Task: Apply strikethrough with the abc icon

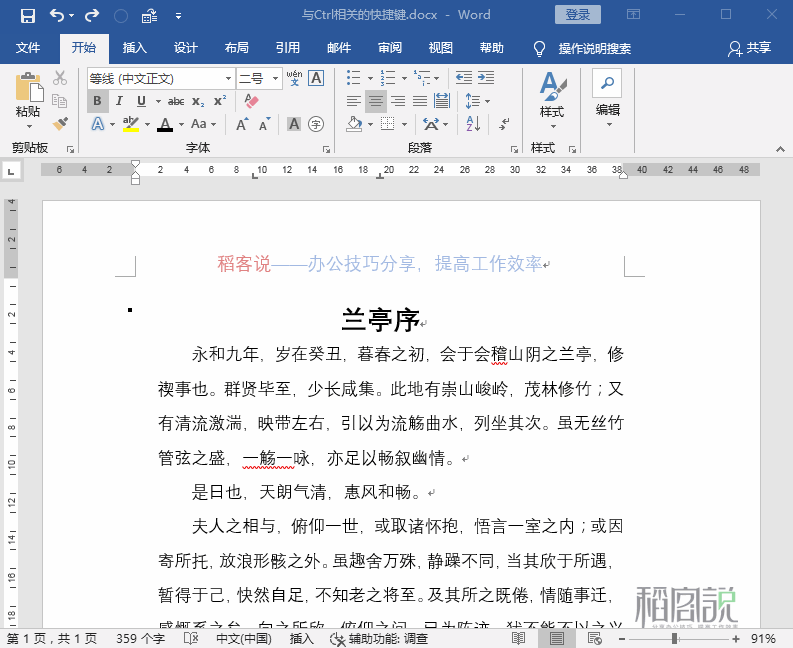Action: (x=176, y=101)
